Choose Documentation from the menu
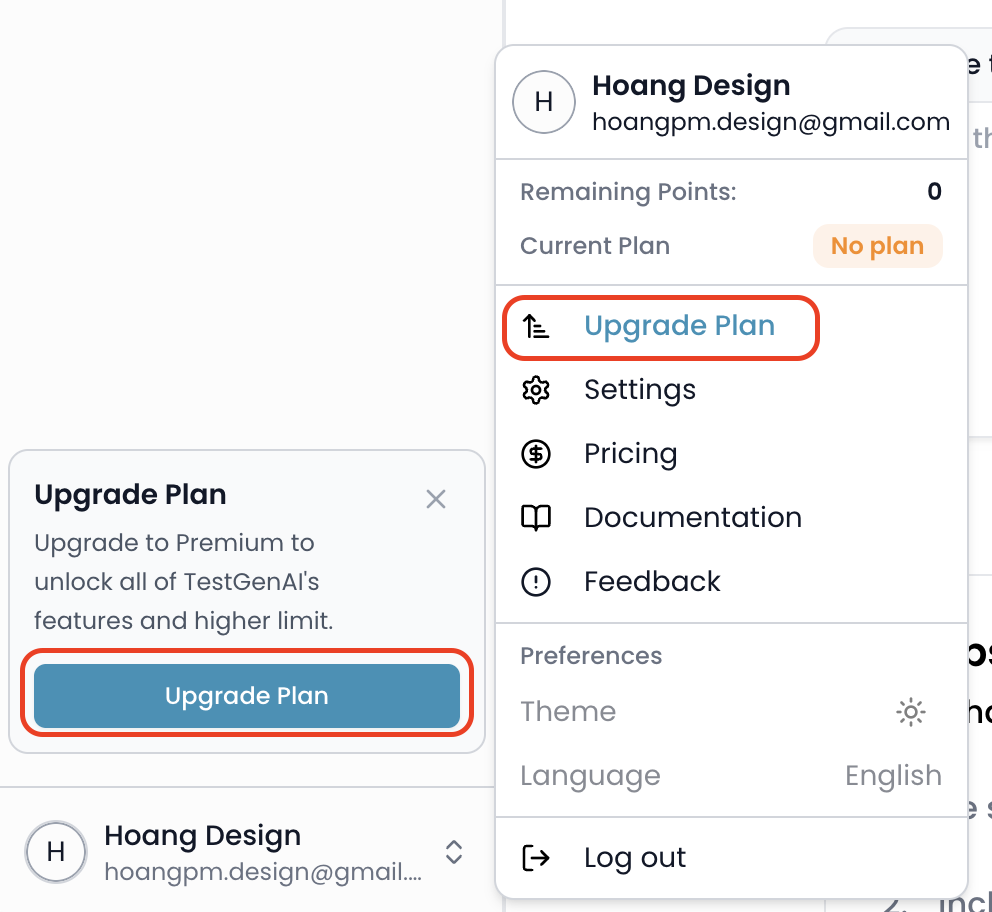Viewport: 992px width, 912px height. click(692, 517)
